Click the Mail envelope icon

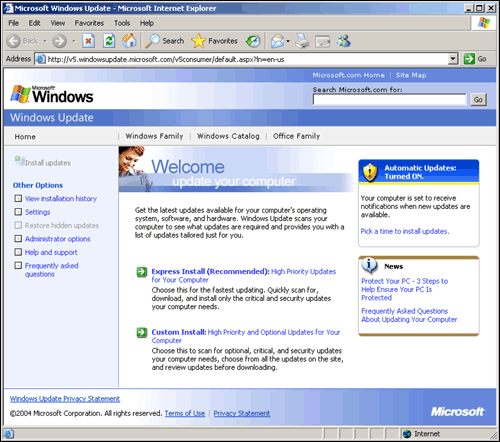pyautogui.click(x=277, y=41)
